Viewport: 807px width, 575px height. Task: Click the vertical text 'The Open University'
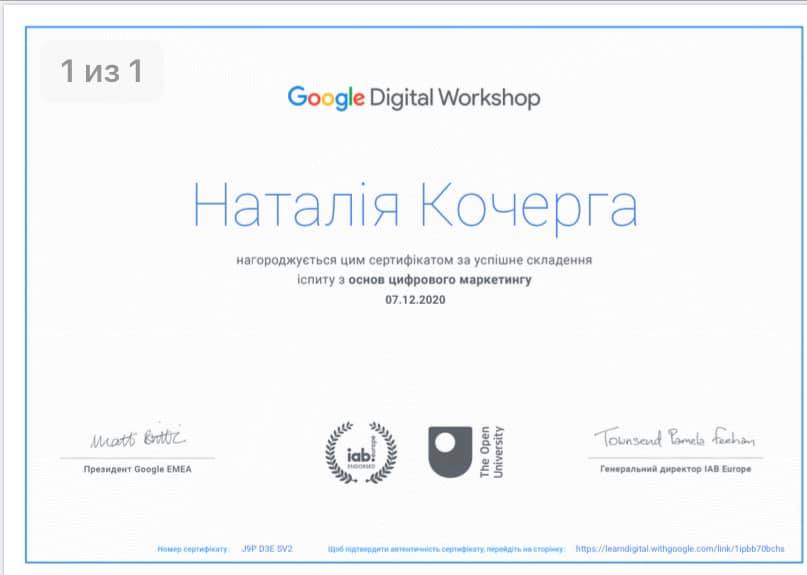[492, 452]
